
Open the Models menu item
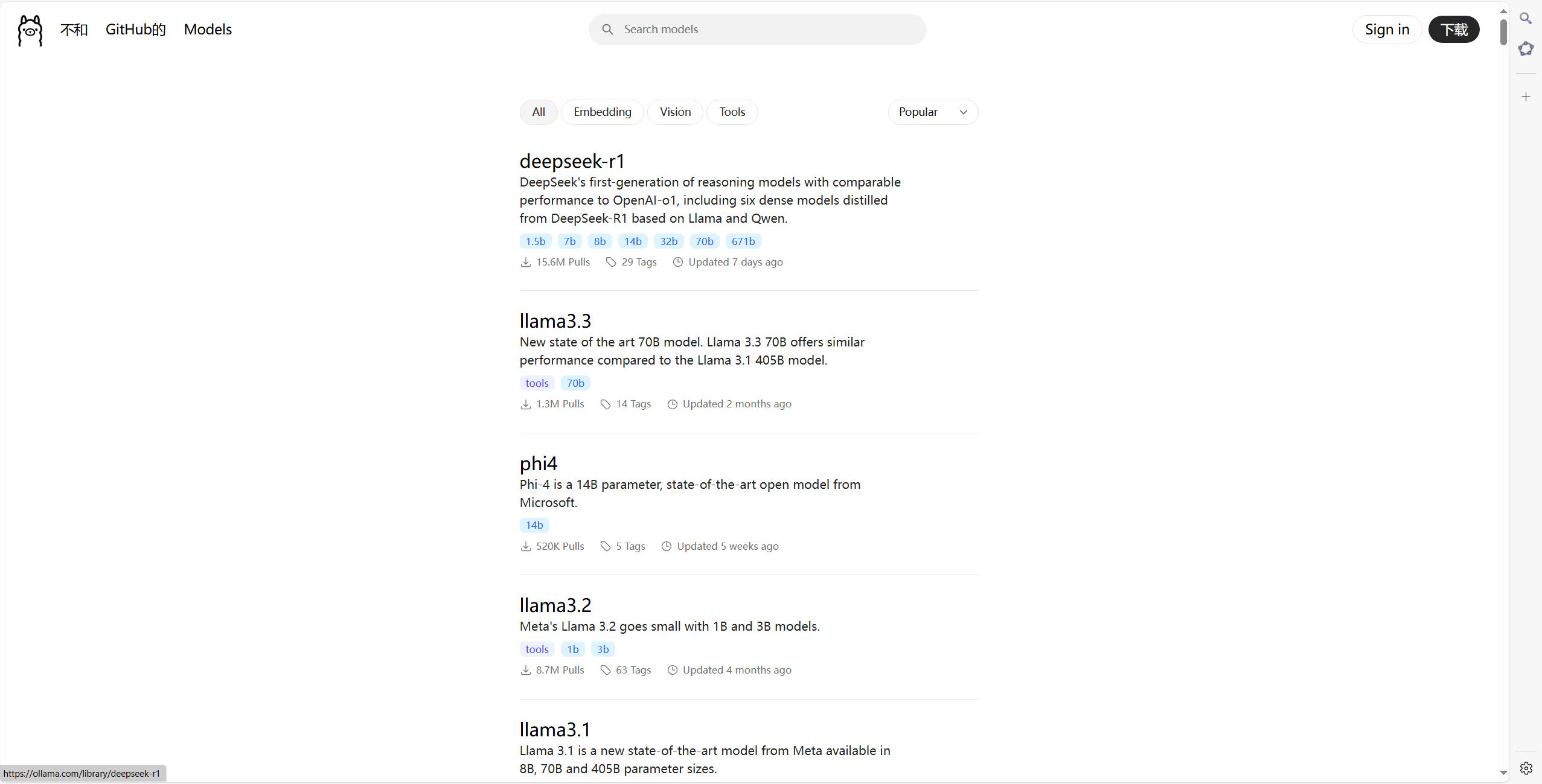[x=208, y=30]
